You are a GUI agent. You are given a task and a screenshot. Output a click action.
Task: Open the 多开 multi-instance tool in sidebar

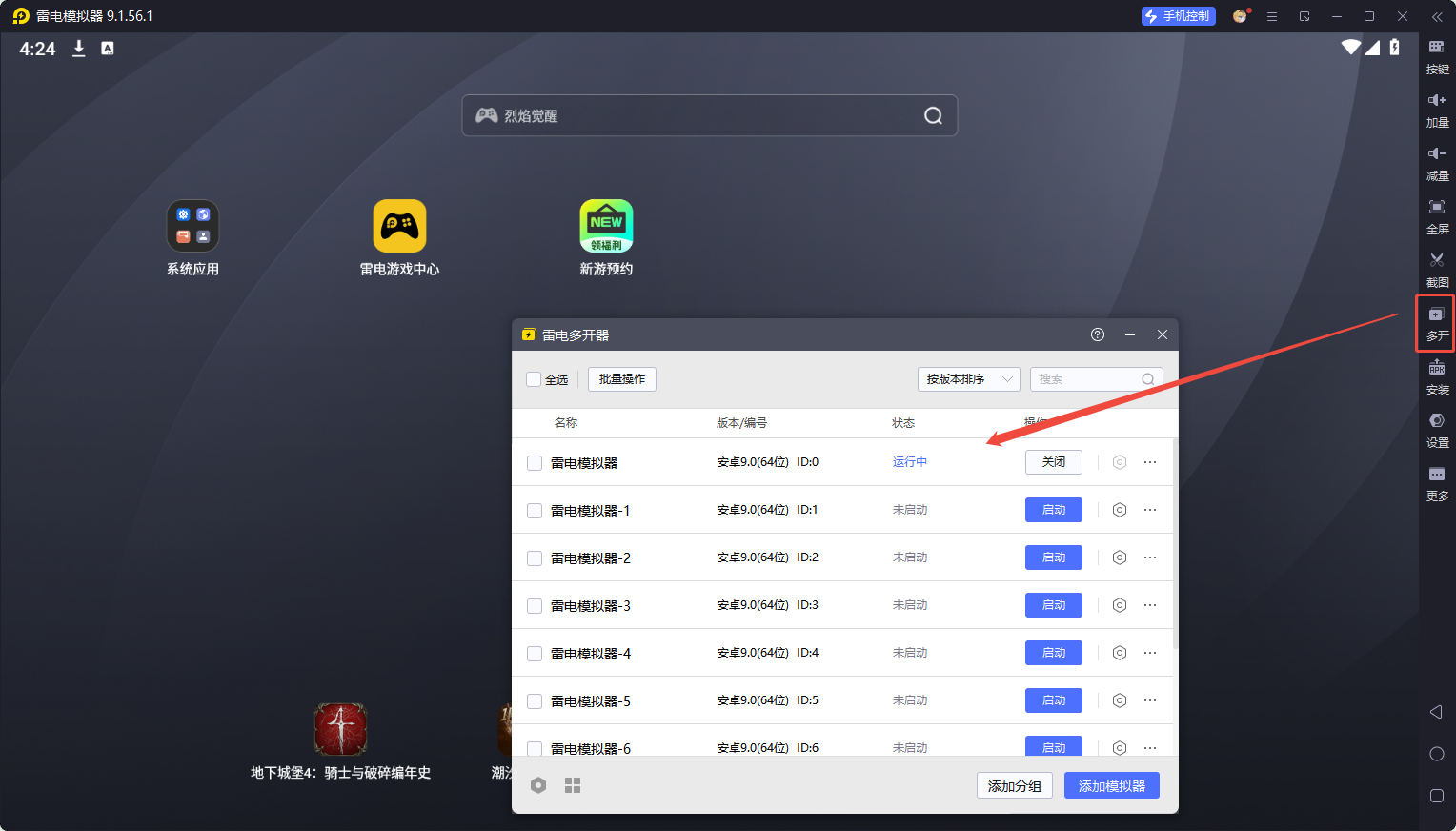pyautogui.click(x=1437, y=324)
